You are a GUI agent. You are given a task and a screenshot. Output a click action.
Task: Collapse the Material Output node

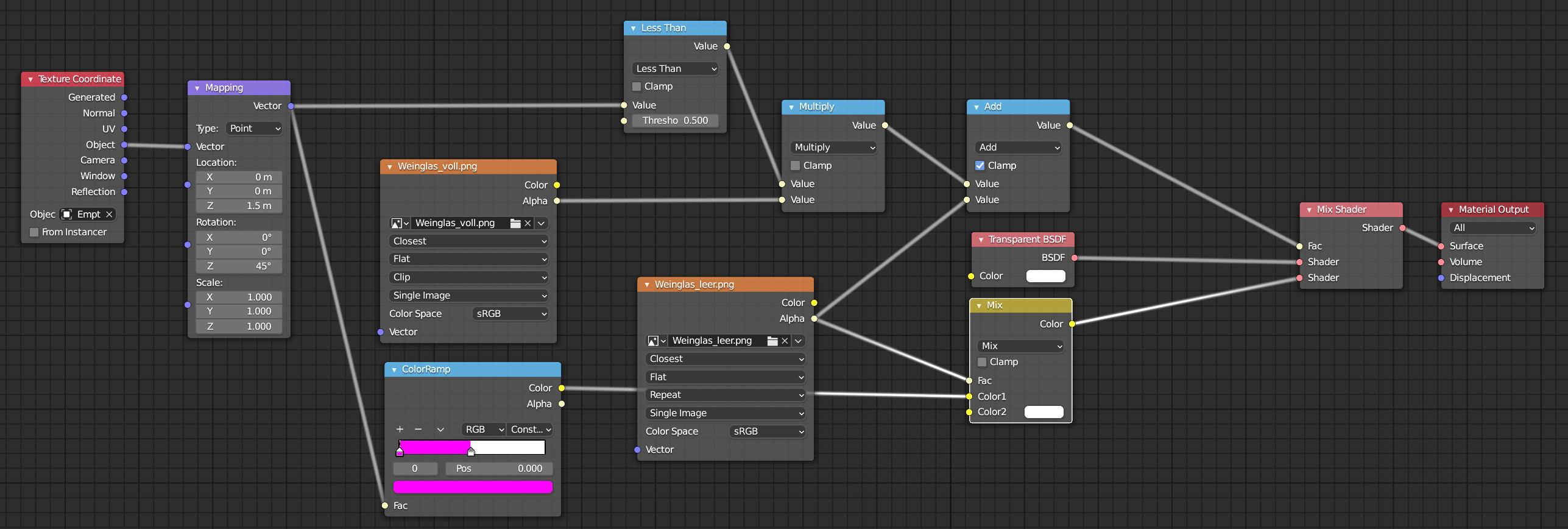pyautogui.click(x=1451, y=210)
